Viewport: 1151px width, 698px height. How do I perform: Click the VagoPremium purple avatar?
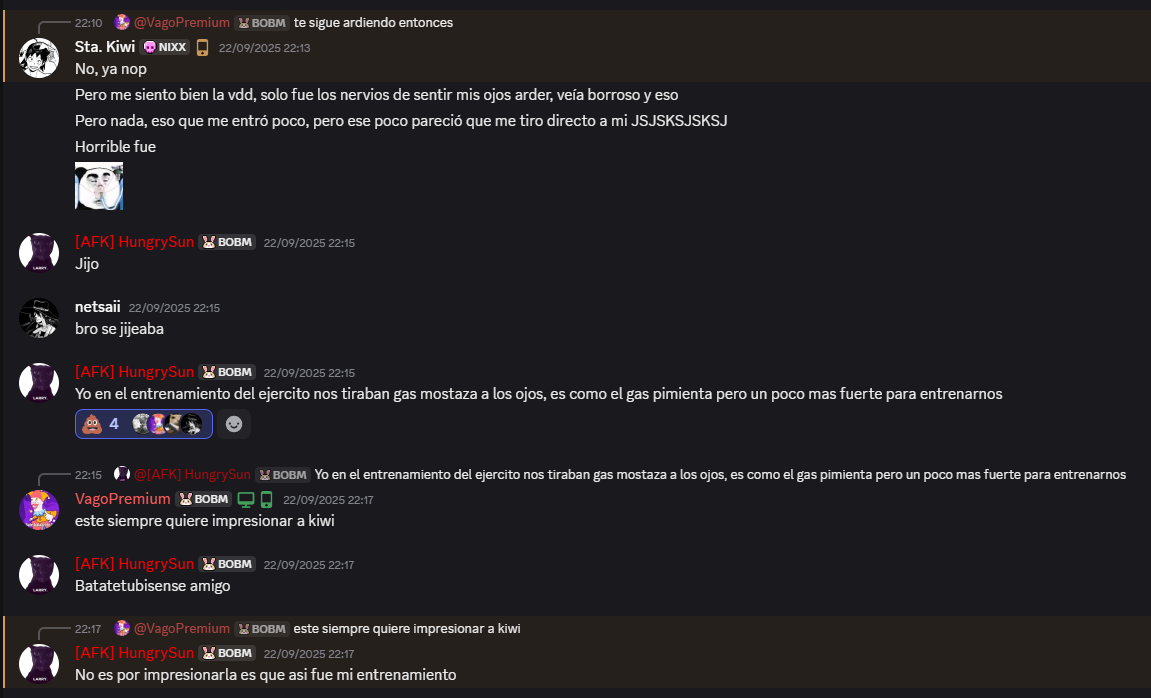point(39,510)
